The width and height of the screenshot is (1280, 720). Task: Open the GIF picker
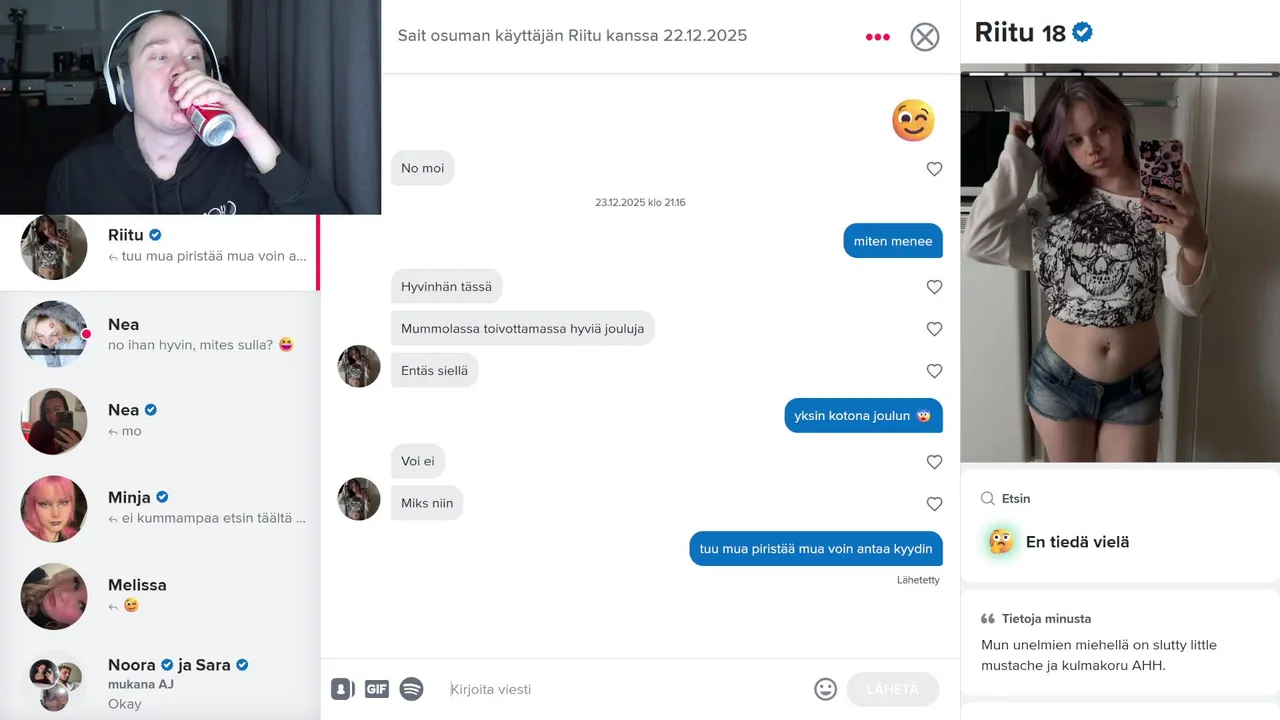(x=377, y=689)
